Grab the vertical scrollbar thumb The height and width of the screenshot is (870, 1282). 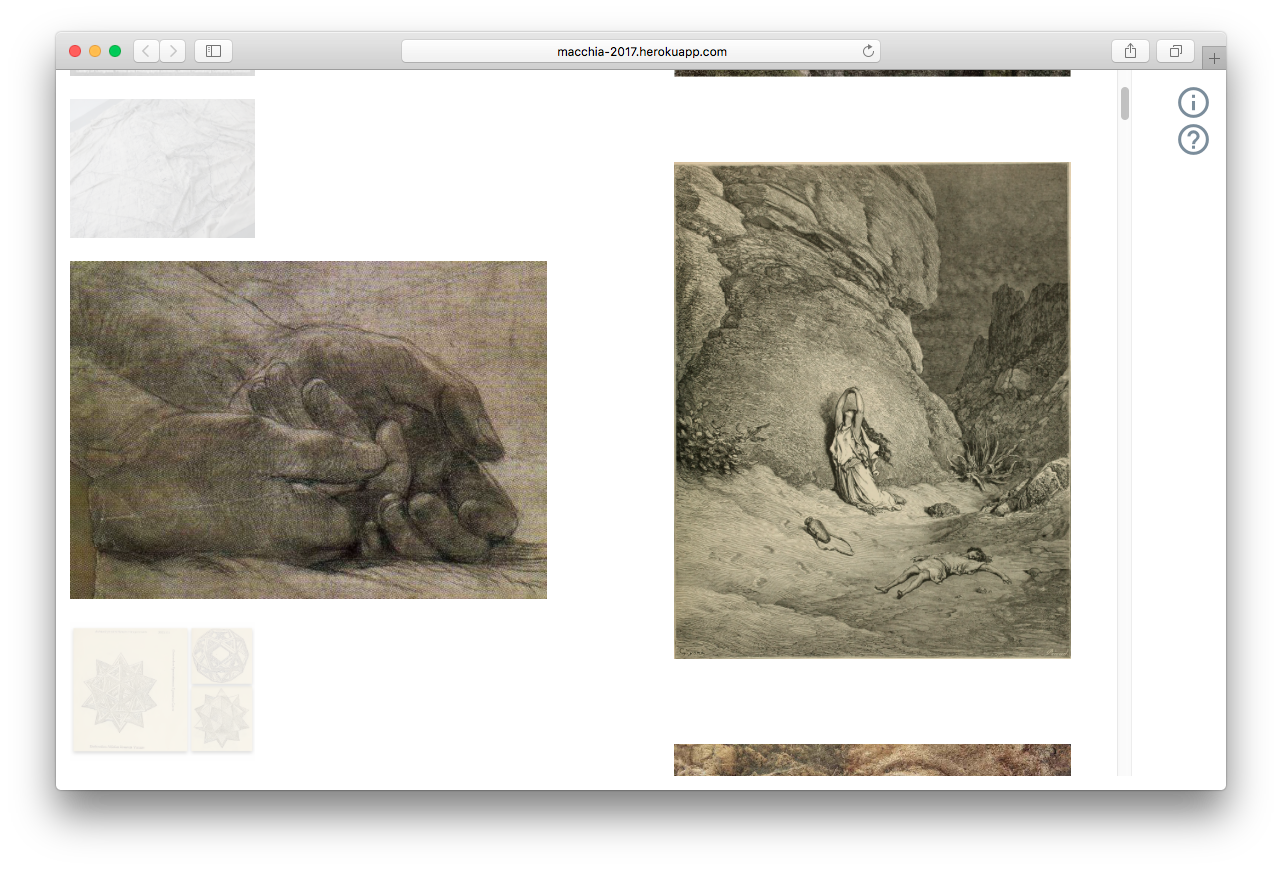[1125, 103]
